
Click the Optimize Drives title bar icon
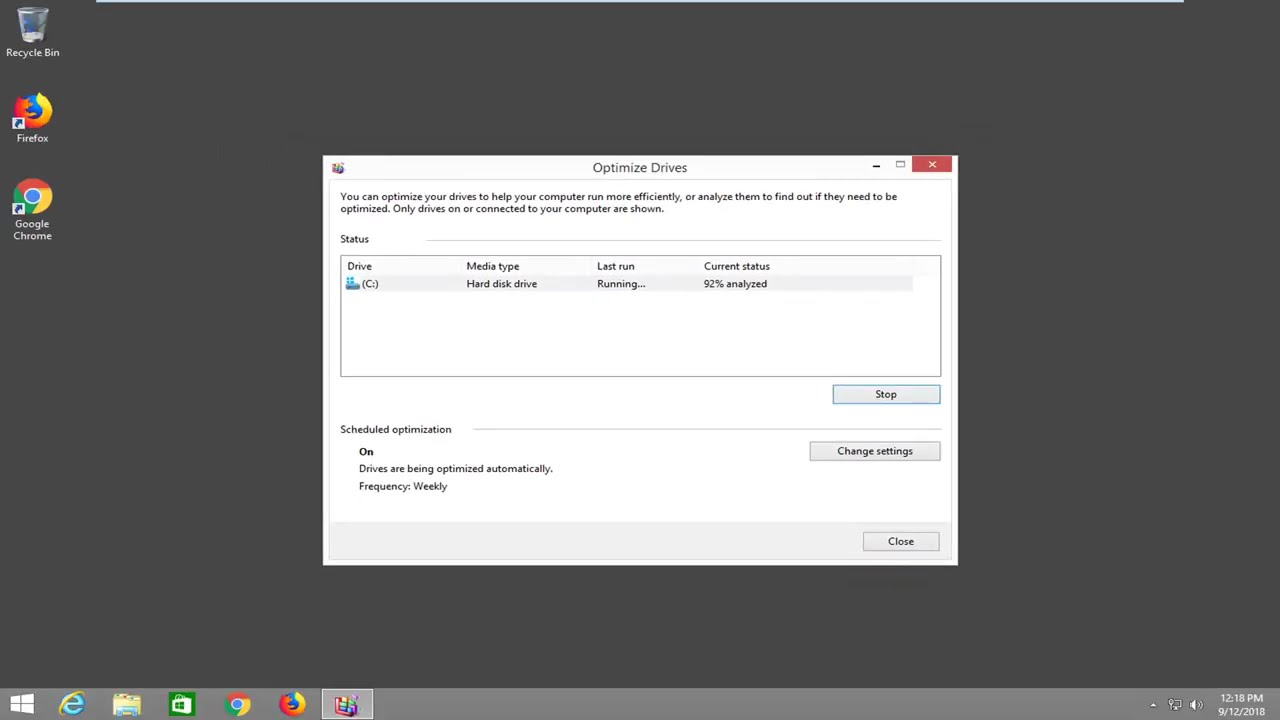pos(338,168)
